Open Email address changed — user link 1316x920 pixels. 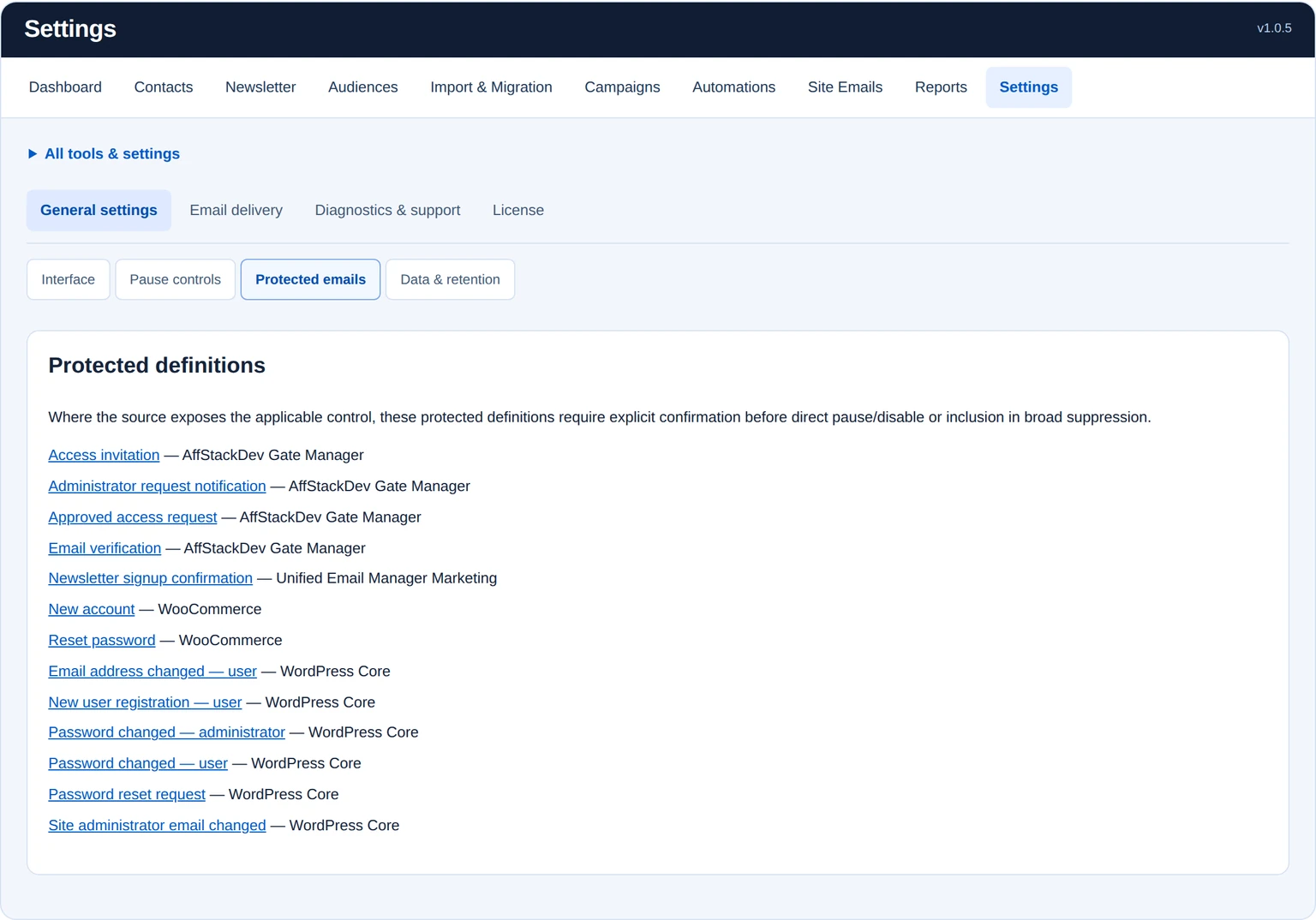pos(153,672)
